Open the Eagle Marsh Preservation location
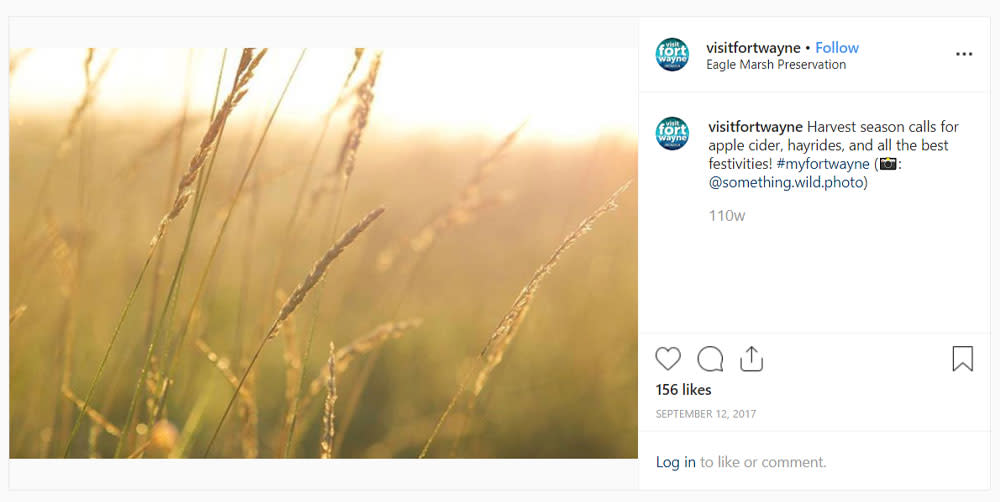1000x502 pixels. point(776,64)
